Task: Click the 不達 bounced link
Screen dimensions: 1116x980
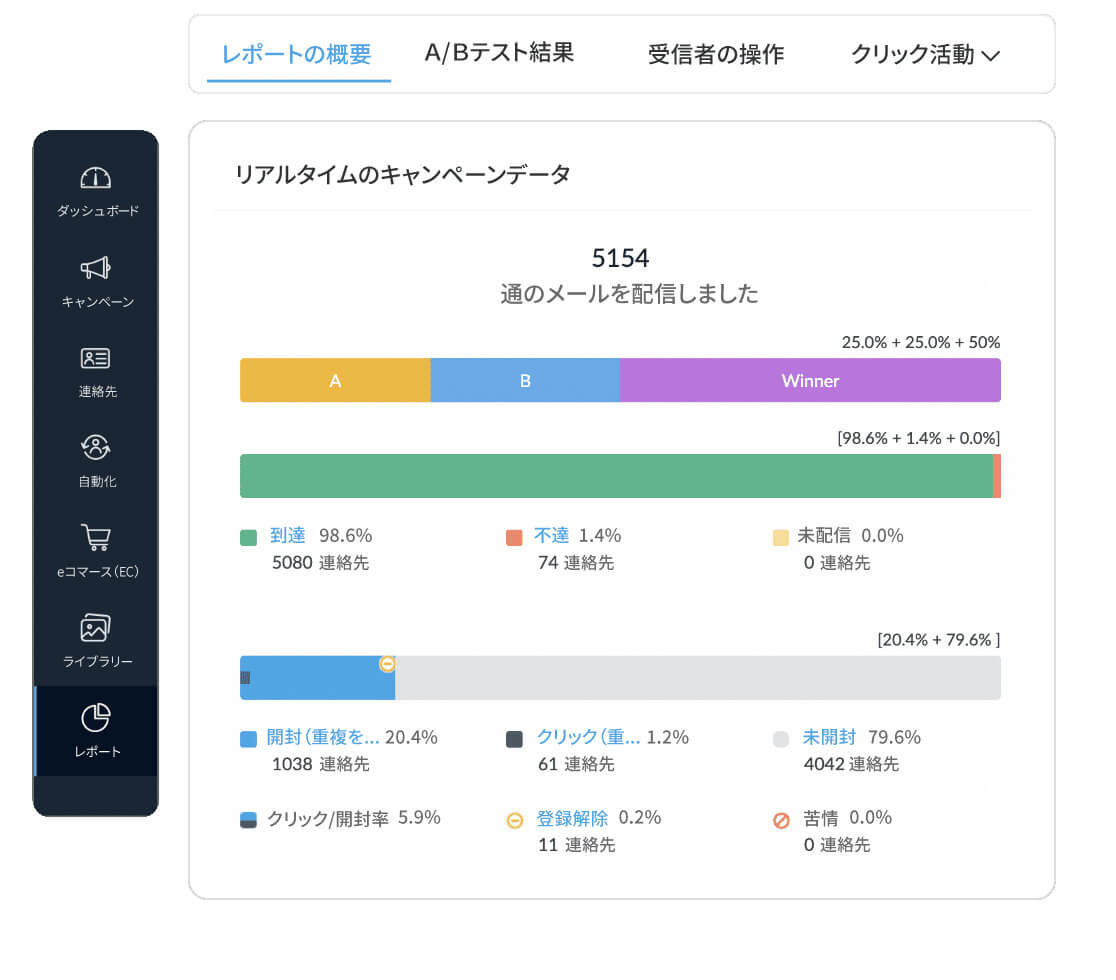Action: 551,536
